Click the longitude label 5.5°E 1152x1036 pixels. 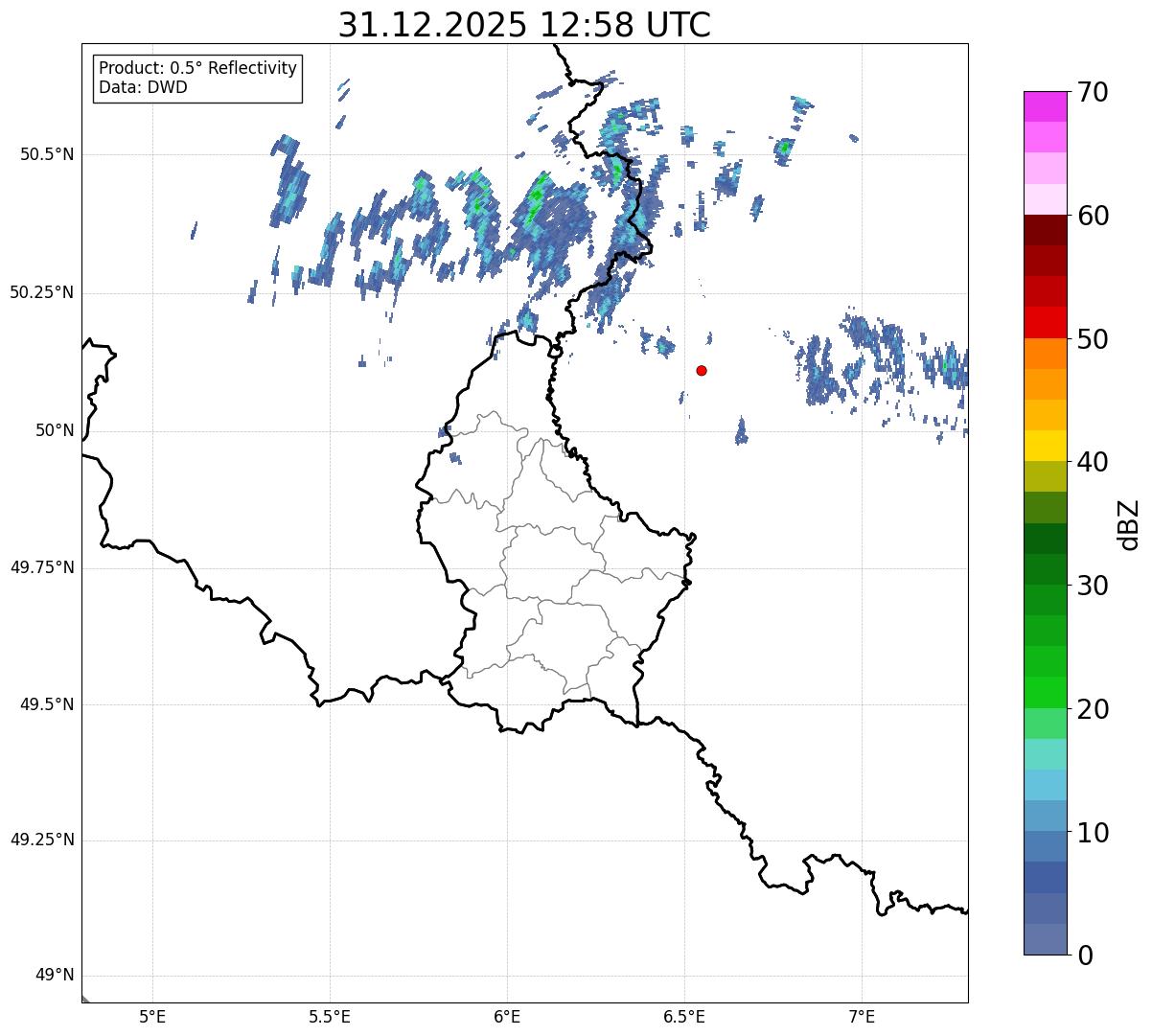[330, 1017]
